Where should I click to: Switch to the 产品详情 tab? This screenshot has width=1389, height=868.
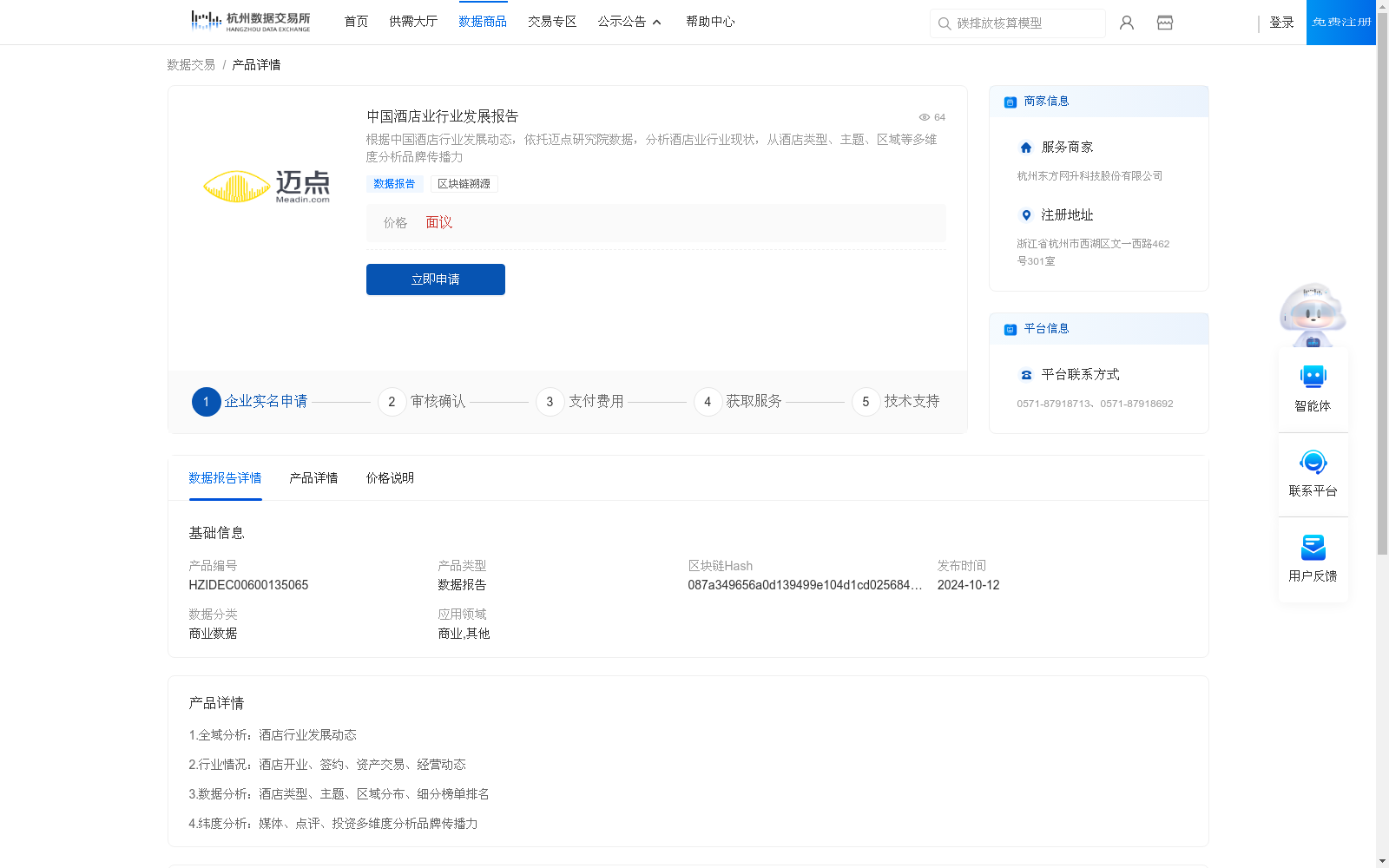tap(313, 478)
